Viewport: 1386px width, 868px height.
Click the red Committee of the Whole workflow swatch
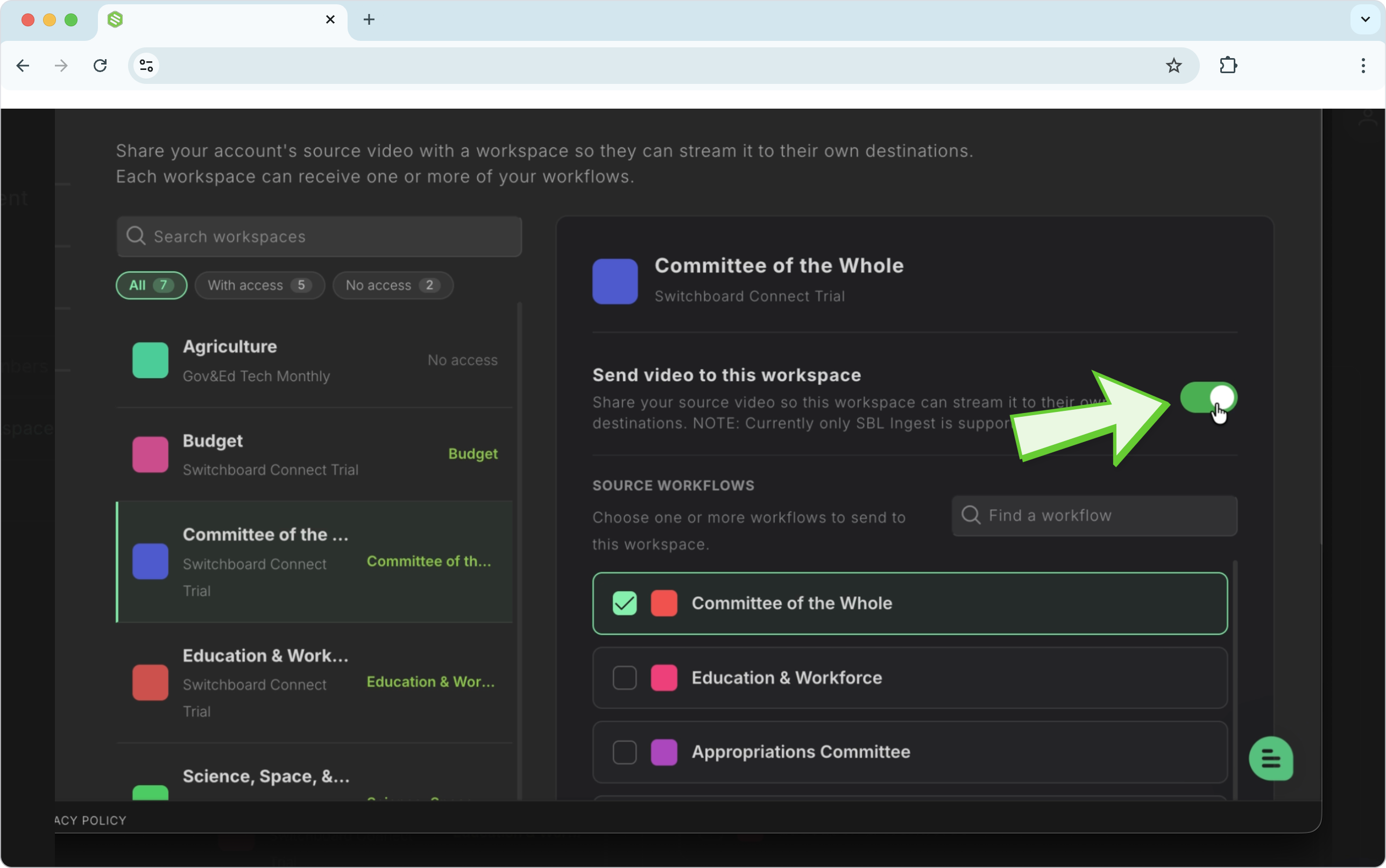(x=664, y=603)
